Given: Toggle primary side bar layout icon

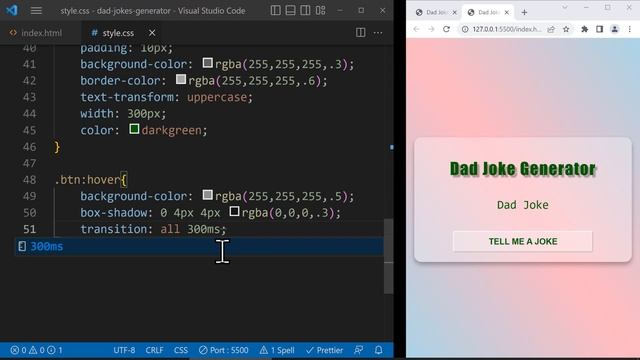Looking at the screenshot, I should point(276,11).
